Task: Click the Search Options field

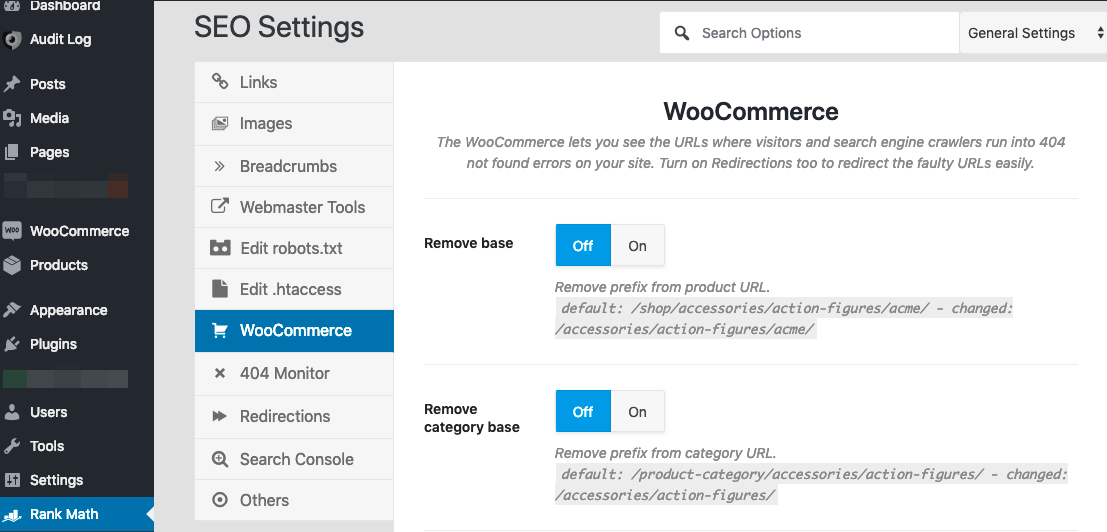Action: pos(810,33)
